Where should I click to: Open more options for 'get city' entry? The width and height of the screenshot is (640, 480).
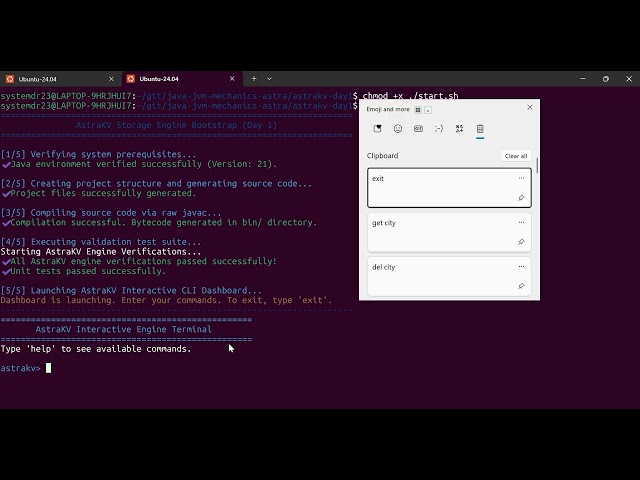(x=521, y=222)
